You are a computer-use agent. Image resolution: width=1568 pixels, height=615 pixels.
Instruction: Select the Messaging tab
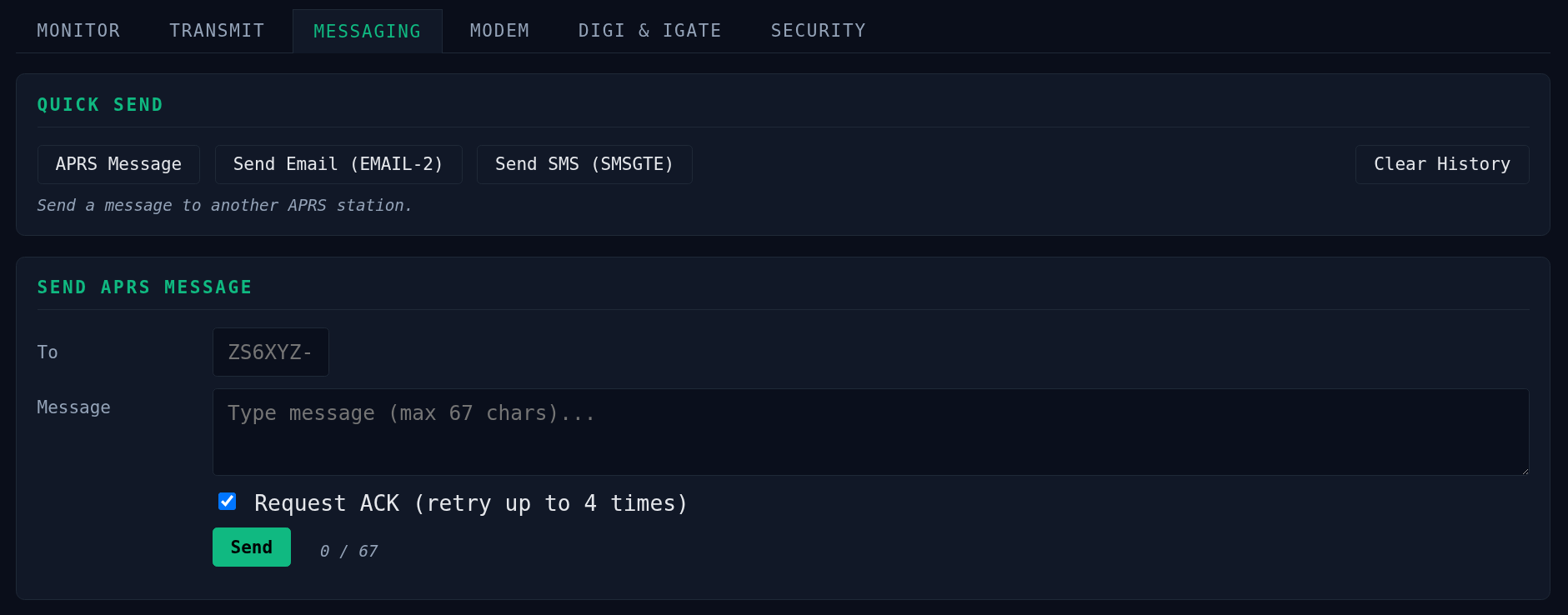coord(367,31)
